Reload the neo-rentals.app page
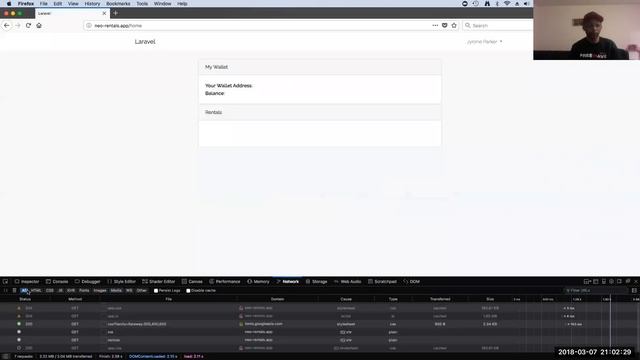This screenshot has width=640, height=360. [x=28, y=25]
